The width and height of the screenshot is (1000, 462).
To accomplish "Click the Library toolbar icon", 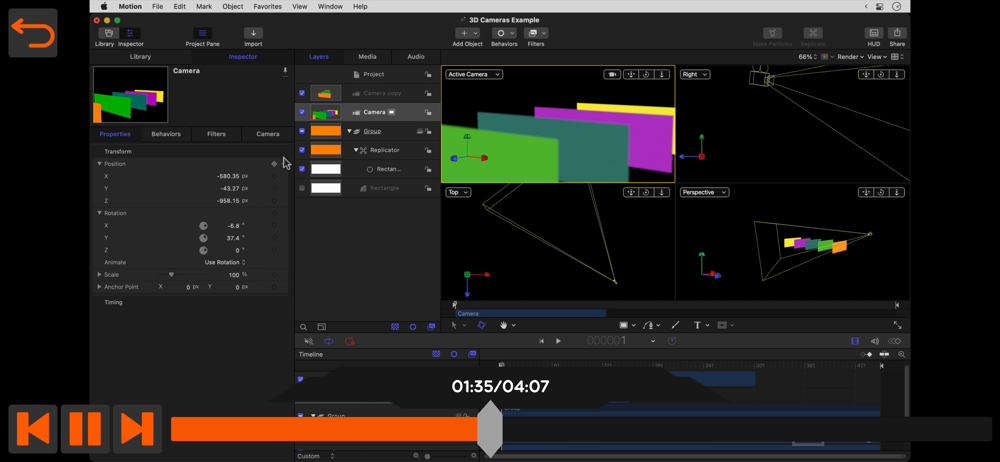I will point(108,33).
